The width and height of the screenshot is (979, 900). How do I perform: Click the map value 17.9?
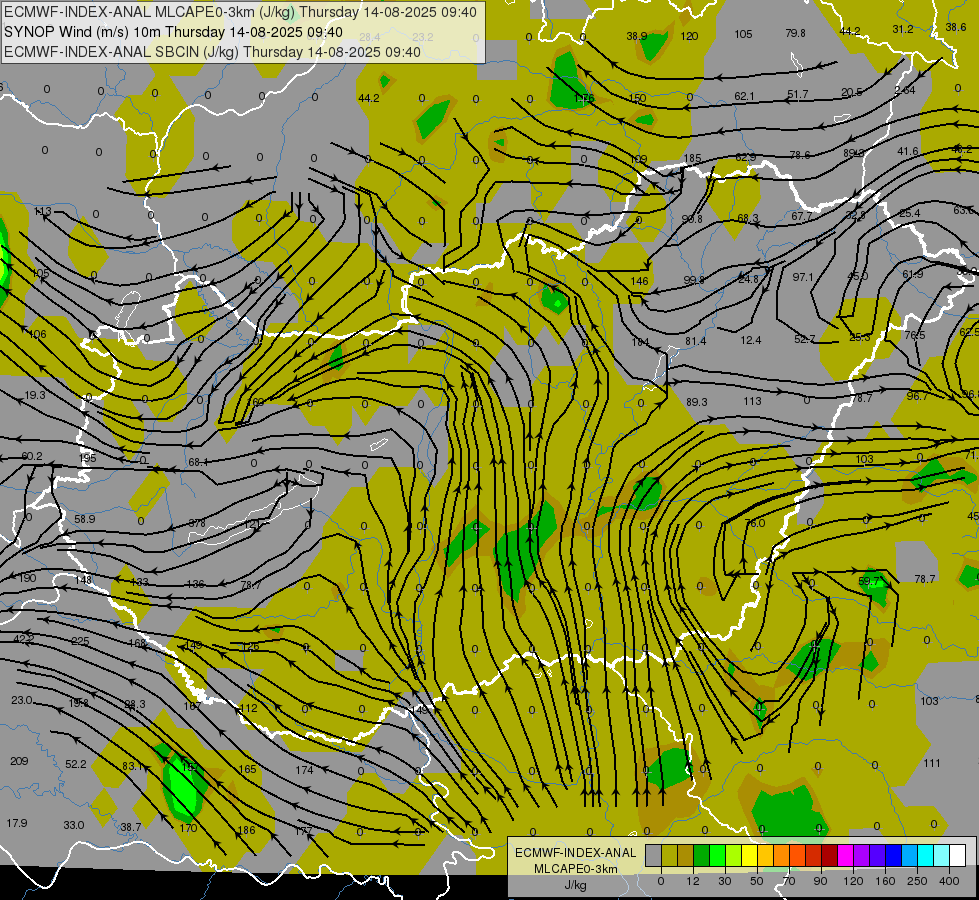tap(17, 823)
